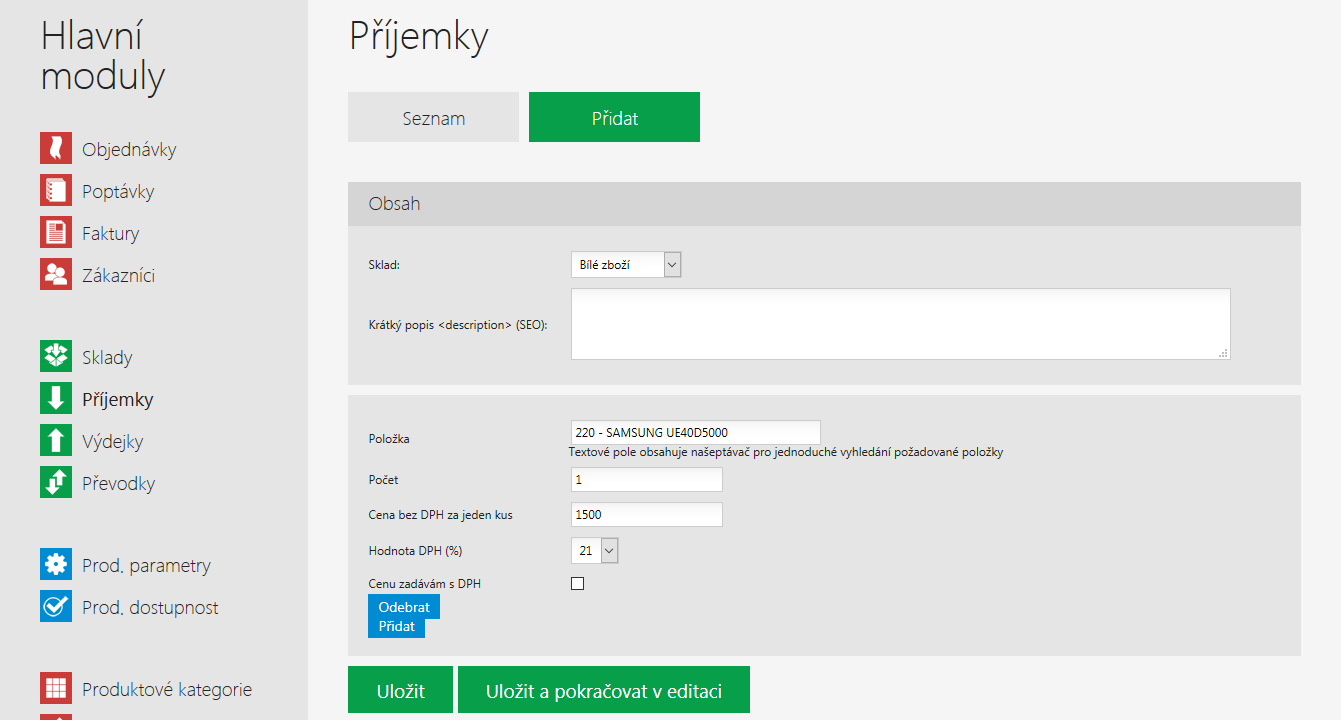
Task: Focus the Krátký popis description textarea
Action: 900,324
